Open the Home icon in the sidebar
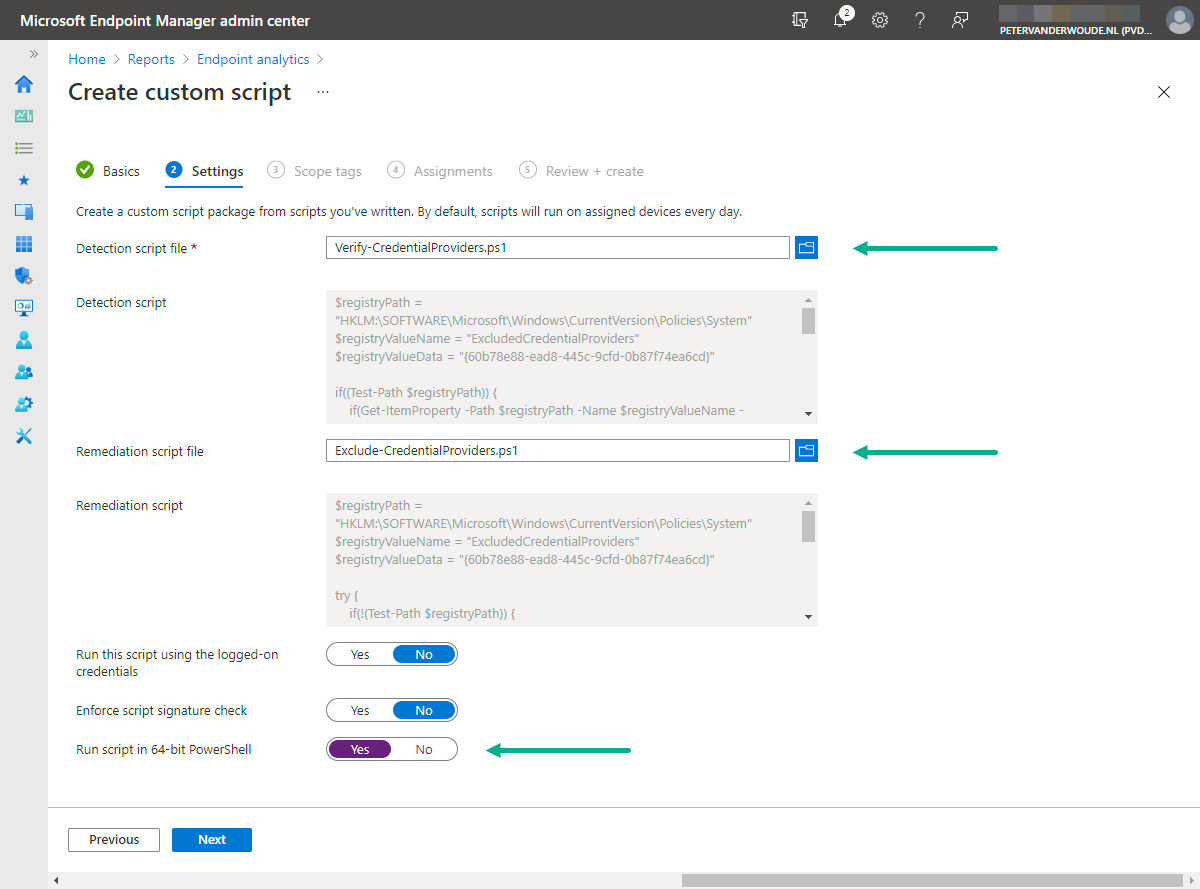 (23, 84)
